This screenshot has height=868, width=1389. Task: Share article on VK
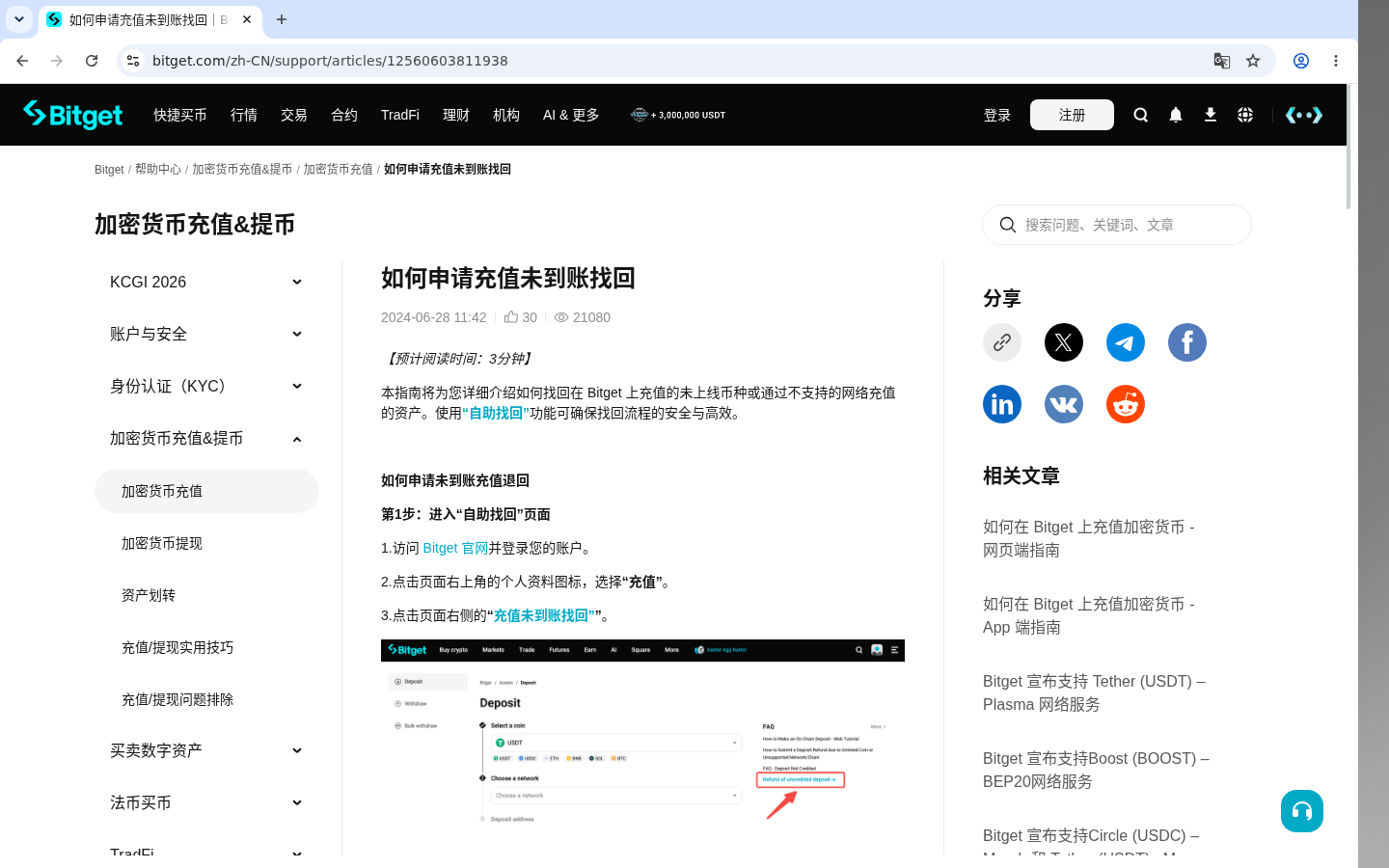pos(1064,404)
